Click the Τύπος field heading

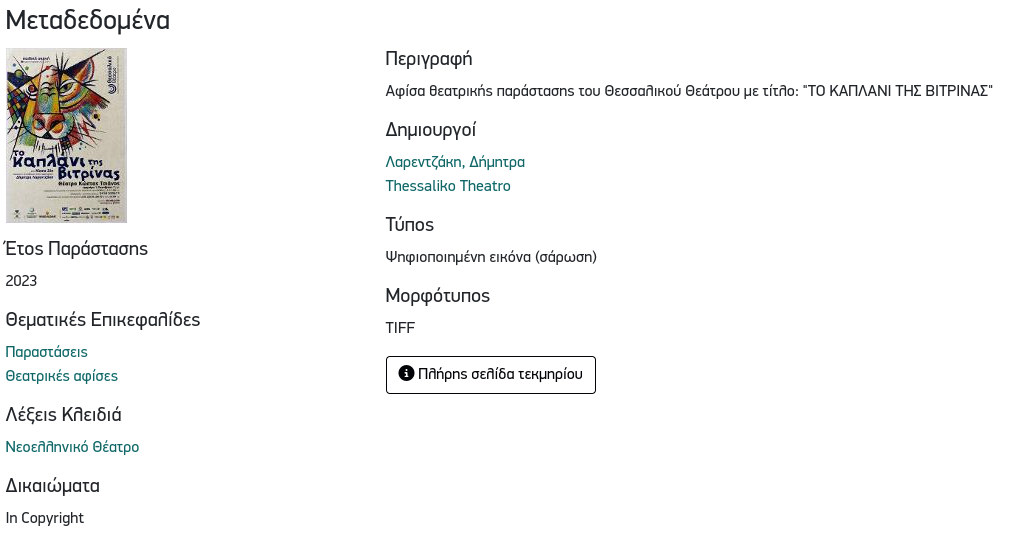[410, 225]
